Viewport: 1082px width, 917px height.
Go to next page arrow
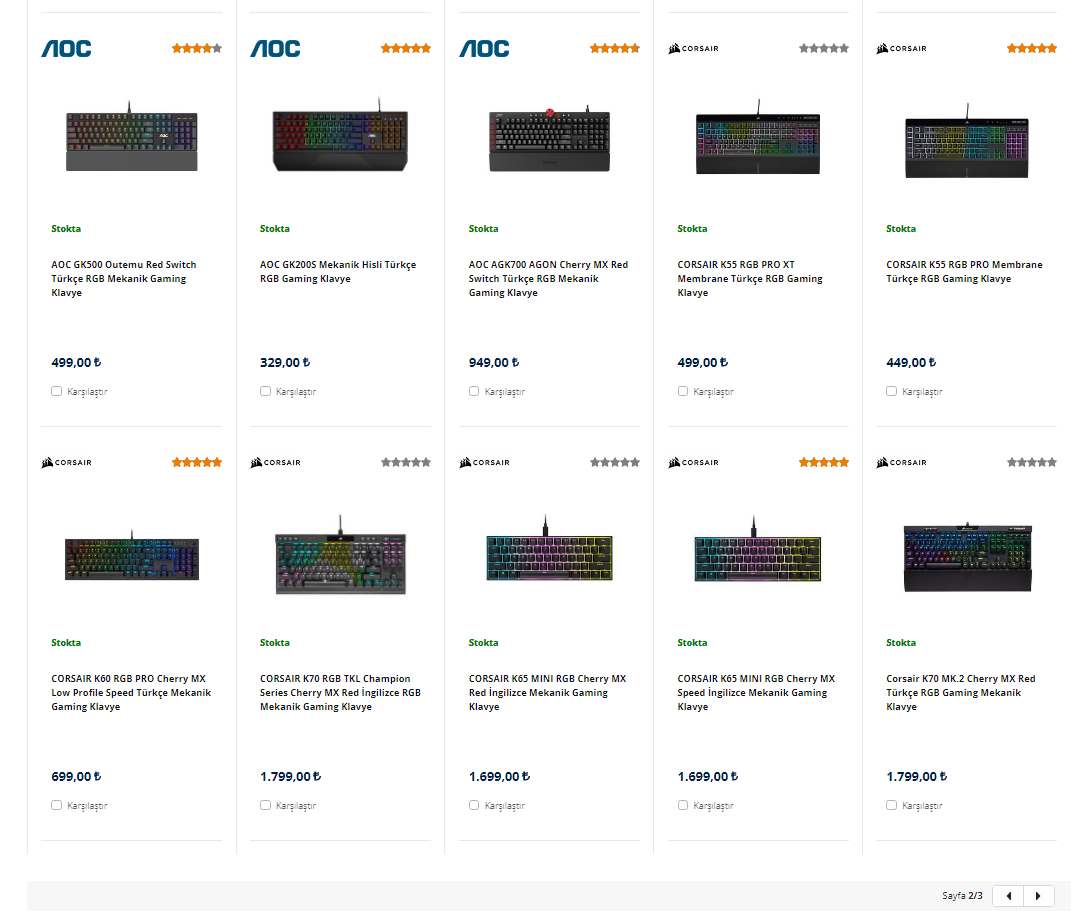pyautogui.click(x=1039, y=896)
